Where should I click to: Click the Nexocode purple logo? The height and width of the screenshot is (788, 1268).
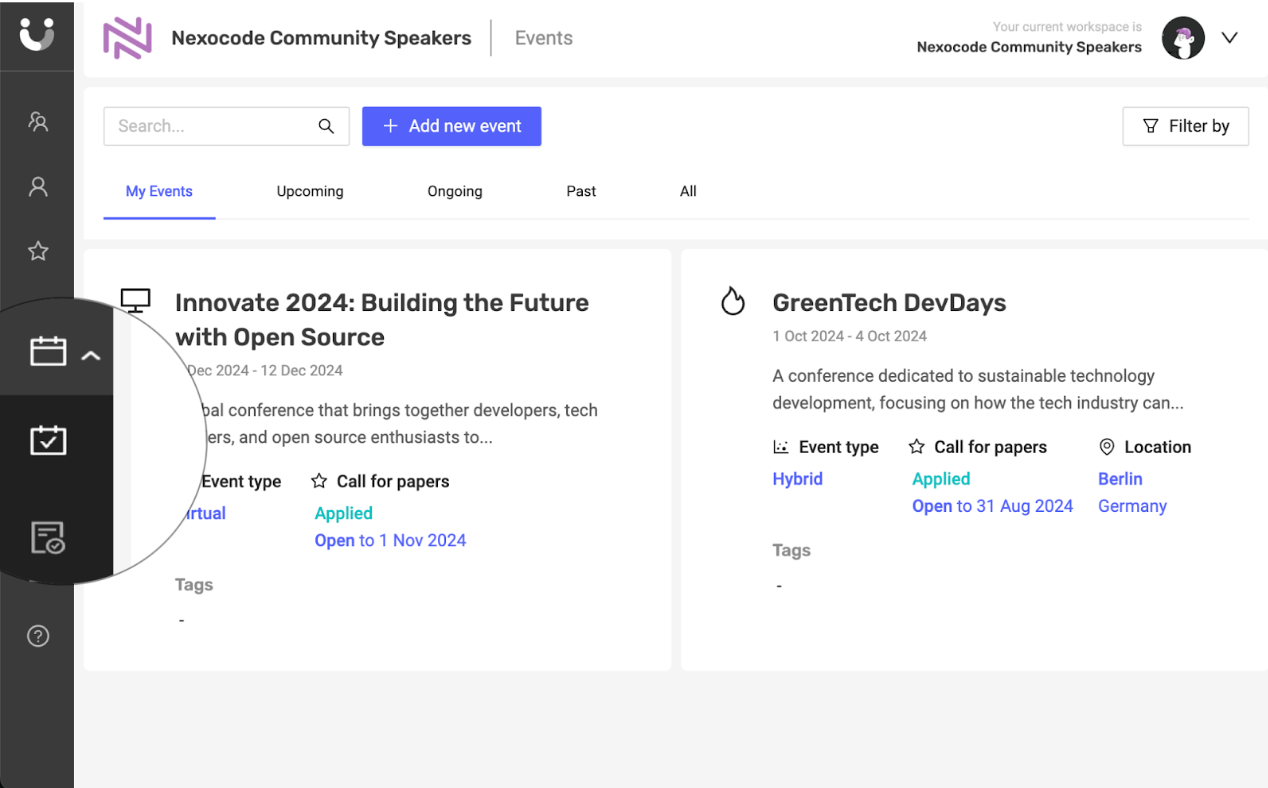pos(127,38)
